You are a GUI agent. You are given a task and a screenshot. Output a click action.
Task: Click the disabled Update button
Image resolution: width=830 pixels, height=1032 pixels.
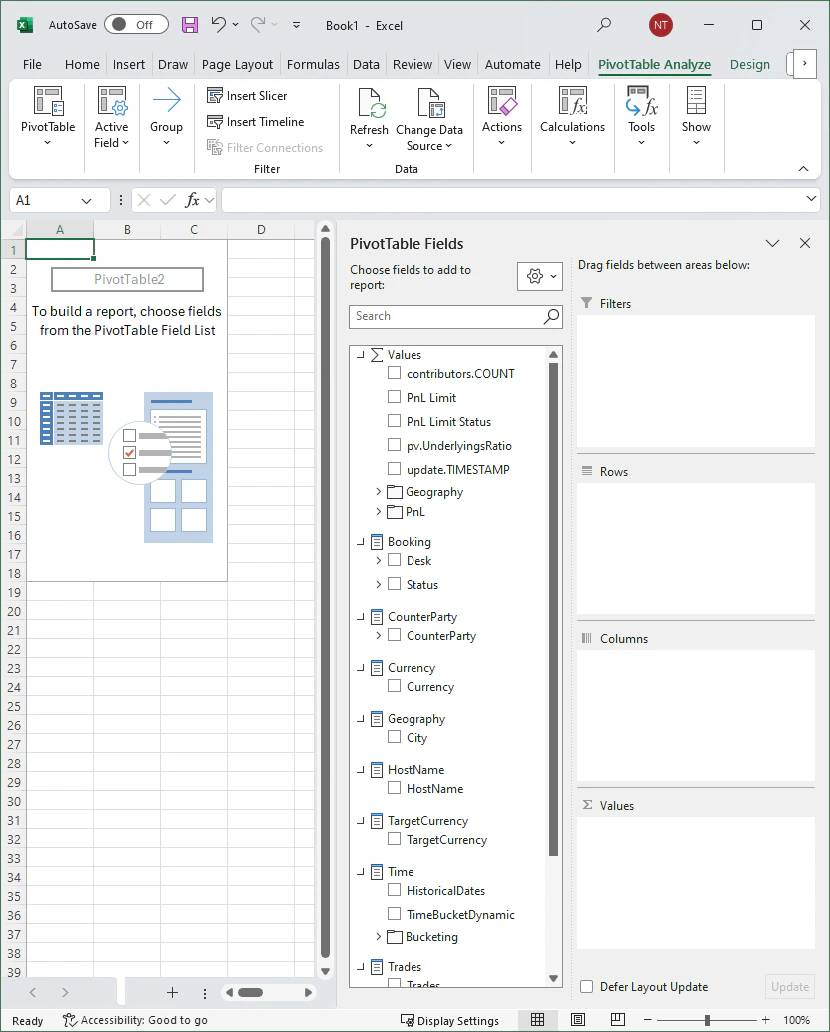[x=790, y=987]
